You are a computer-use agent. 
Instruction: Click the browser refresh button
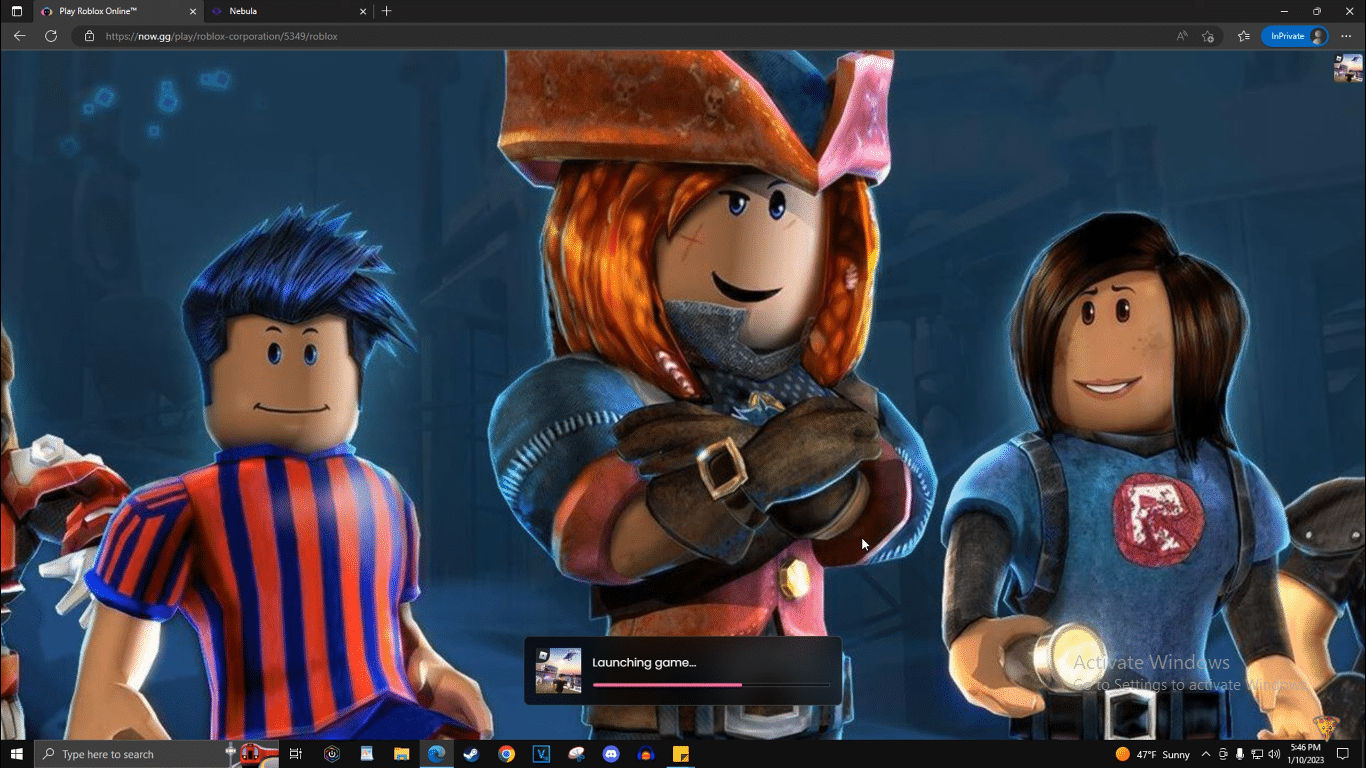(x=50, y=35)
